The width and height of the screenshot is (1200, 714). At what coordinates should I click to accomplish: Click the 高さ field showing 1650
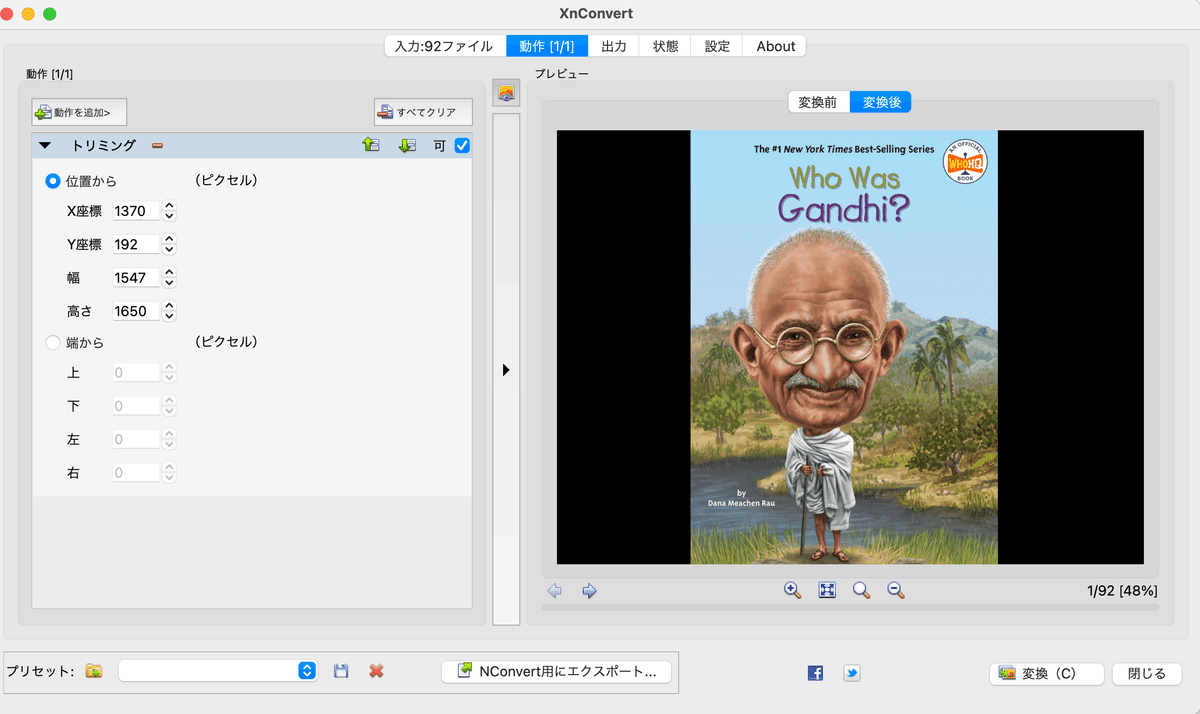pyautogui.click(x=137, y=311)
